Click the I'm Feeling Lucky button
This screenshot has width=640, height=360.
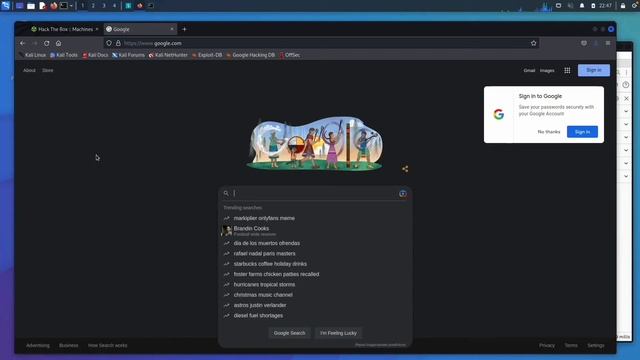338,333
